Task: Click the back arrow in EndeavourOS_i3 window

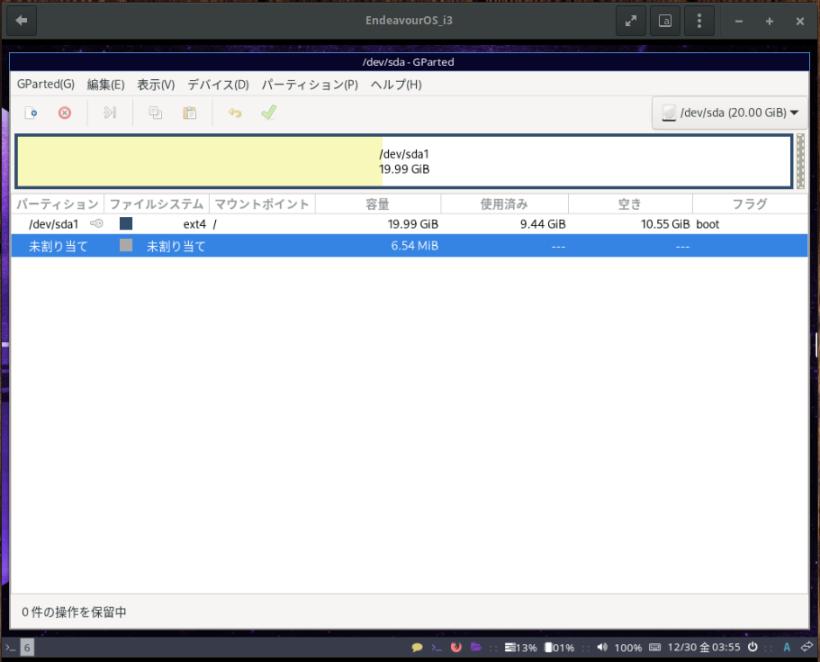Action: [x=21, y=20]
